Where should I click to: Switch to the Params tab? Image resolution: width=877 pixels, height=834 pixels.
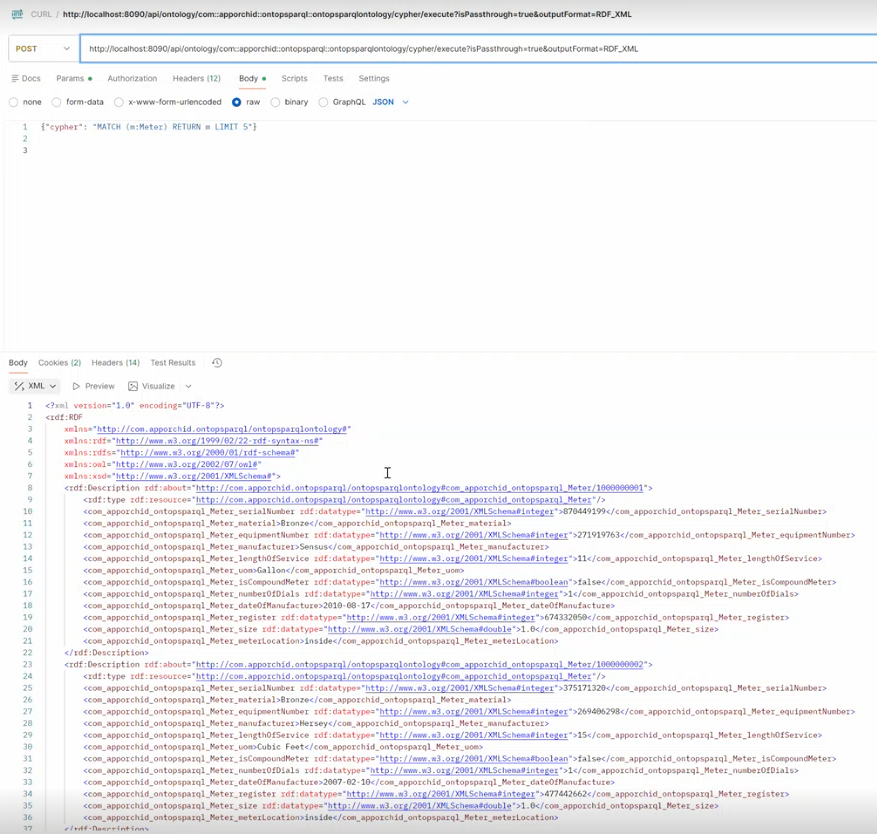74,78
